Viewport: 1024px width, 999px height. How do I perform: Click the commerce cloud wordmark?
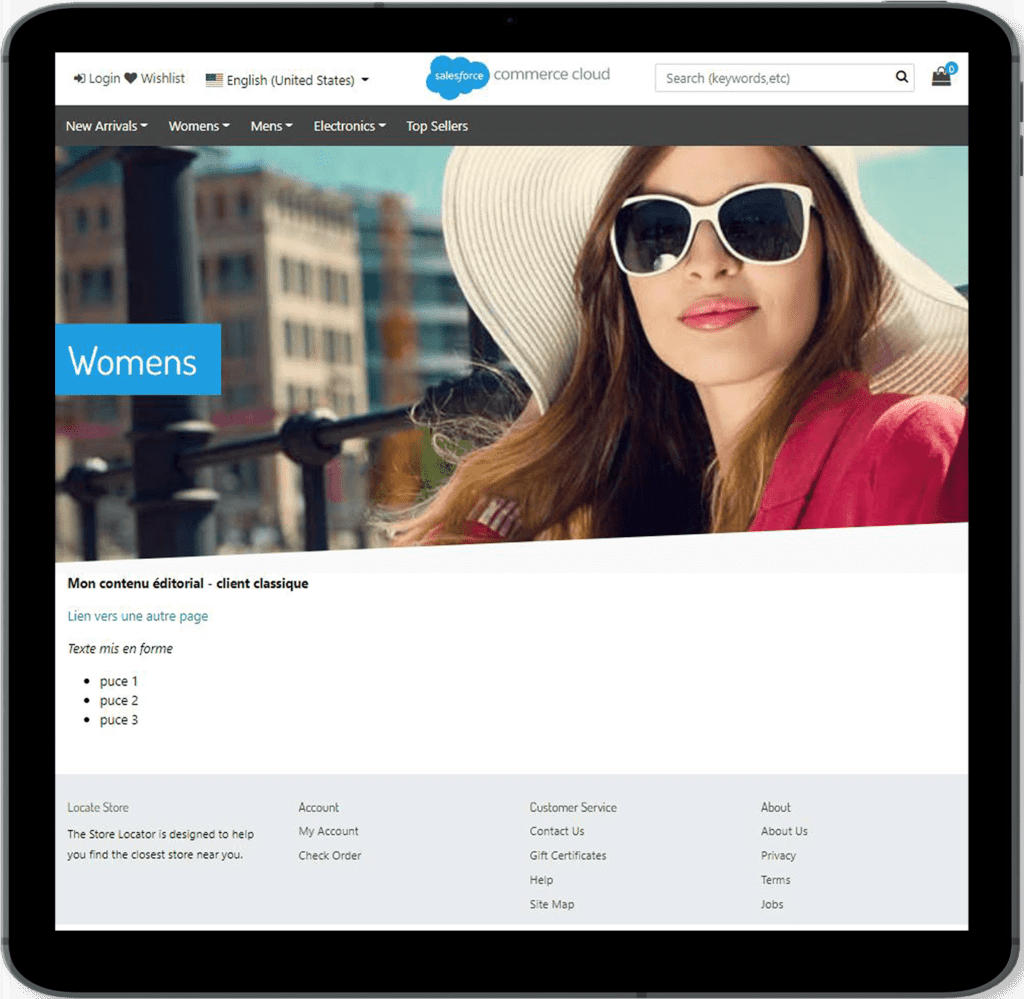click(551, 73)
